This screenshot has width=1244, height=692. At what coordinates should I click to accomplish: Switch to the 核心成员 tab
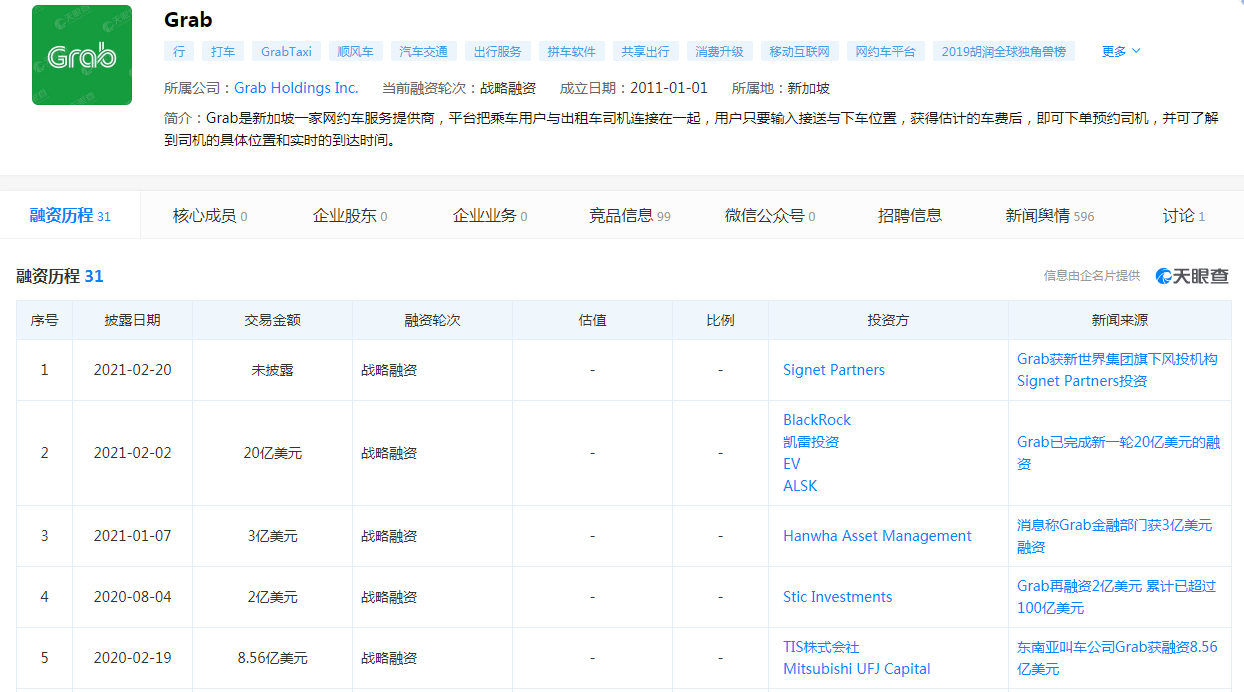[x=210, y=215]
